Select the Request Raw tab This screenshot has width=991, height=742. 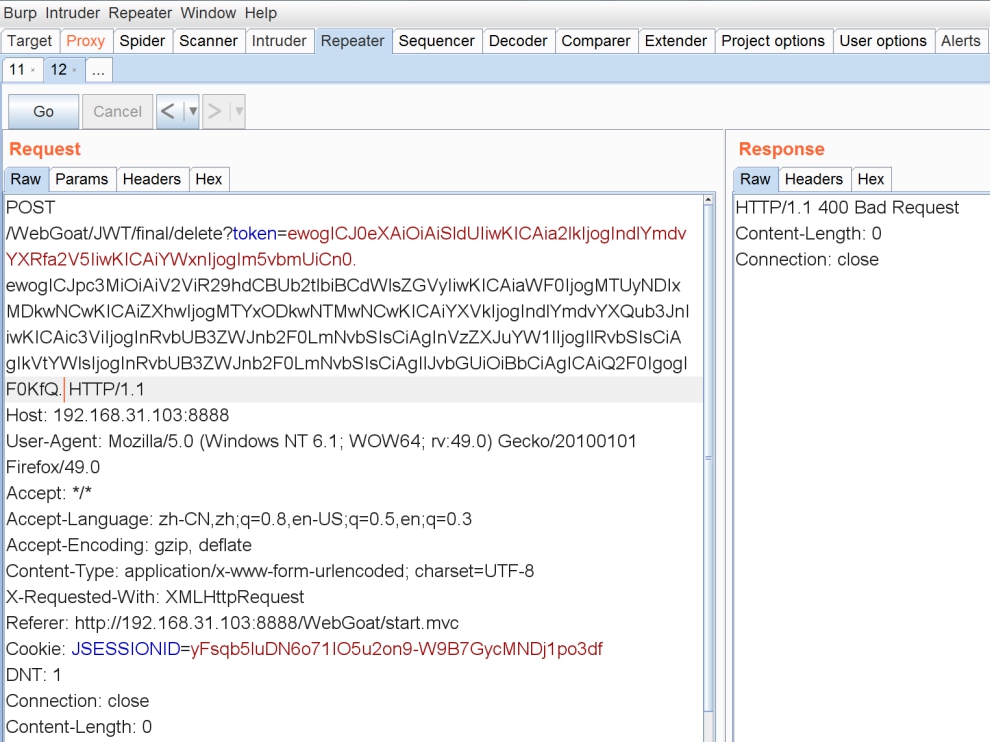26,179
